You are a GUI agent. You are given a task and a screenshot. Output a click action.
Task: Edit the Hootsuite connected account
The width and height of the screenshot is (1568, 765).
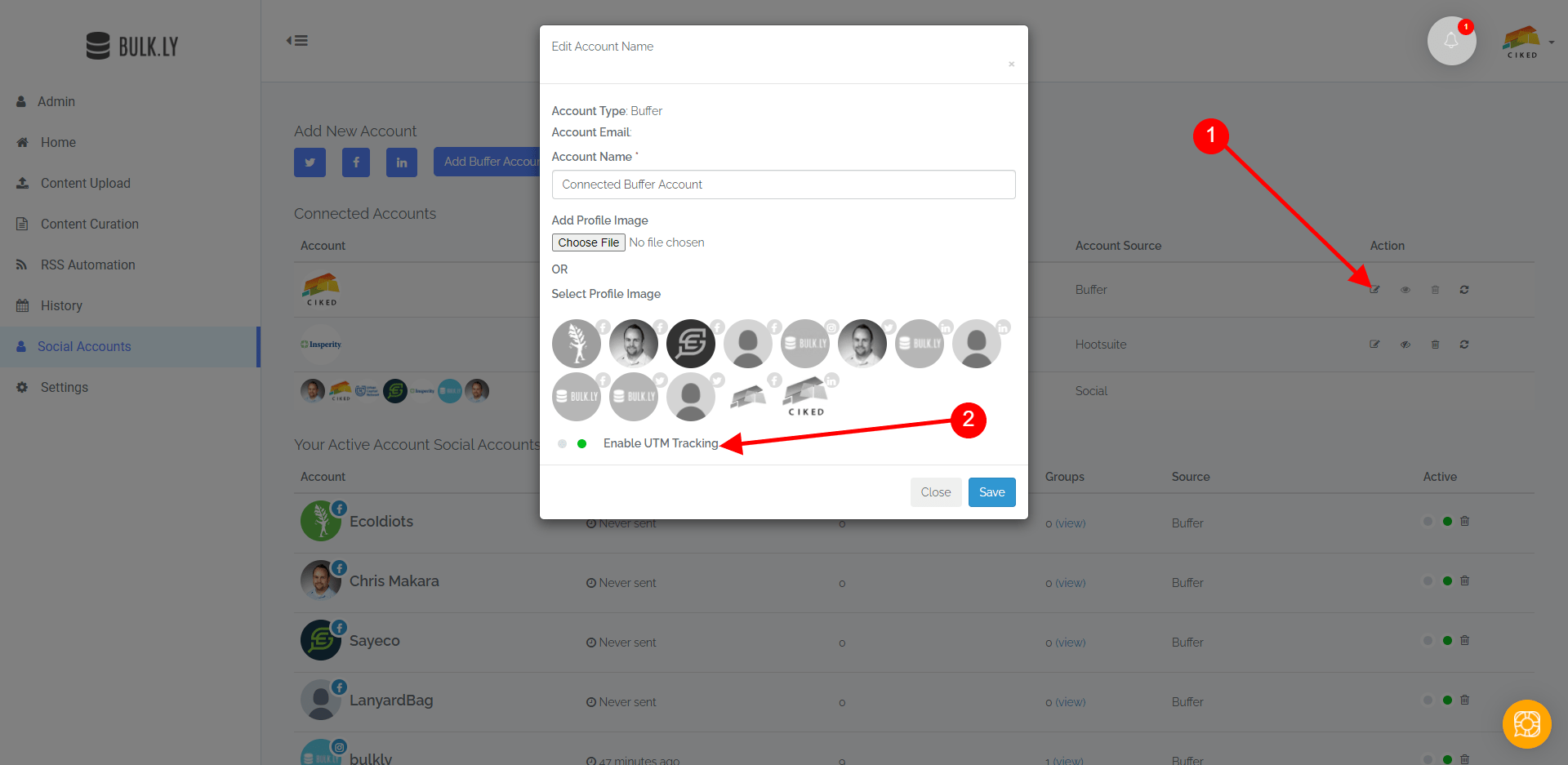coord(1374,345)
